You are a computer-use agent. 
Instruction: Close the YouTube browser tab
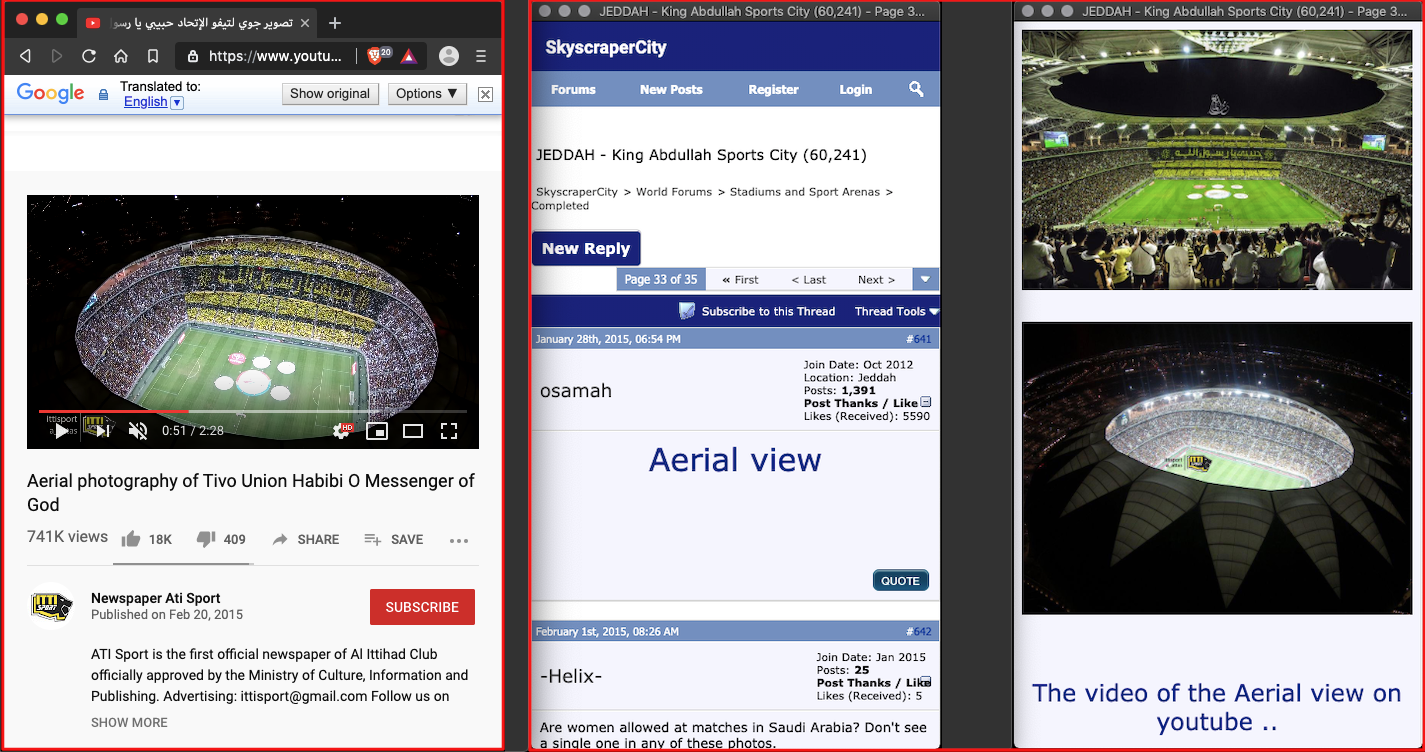point(304,23)
